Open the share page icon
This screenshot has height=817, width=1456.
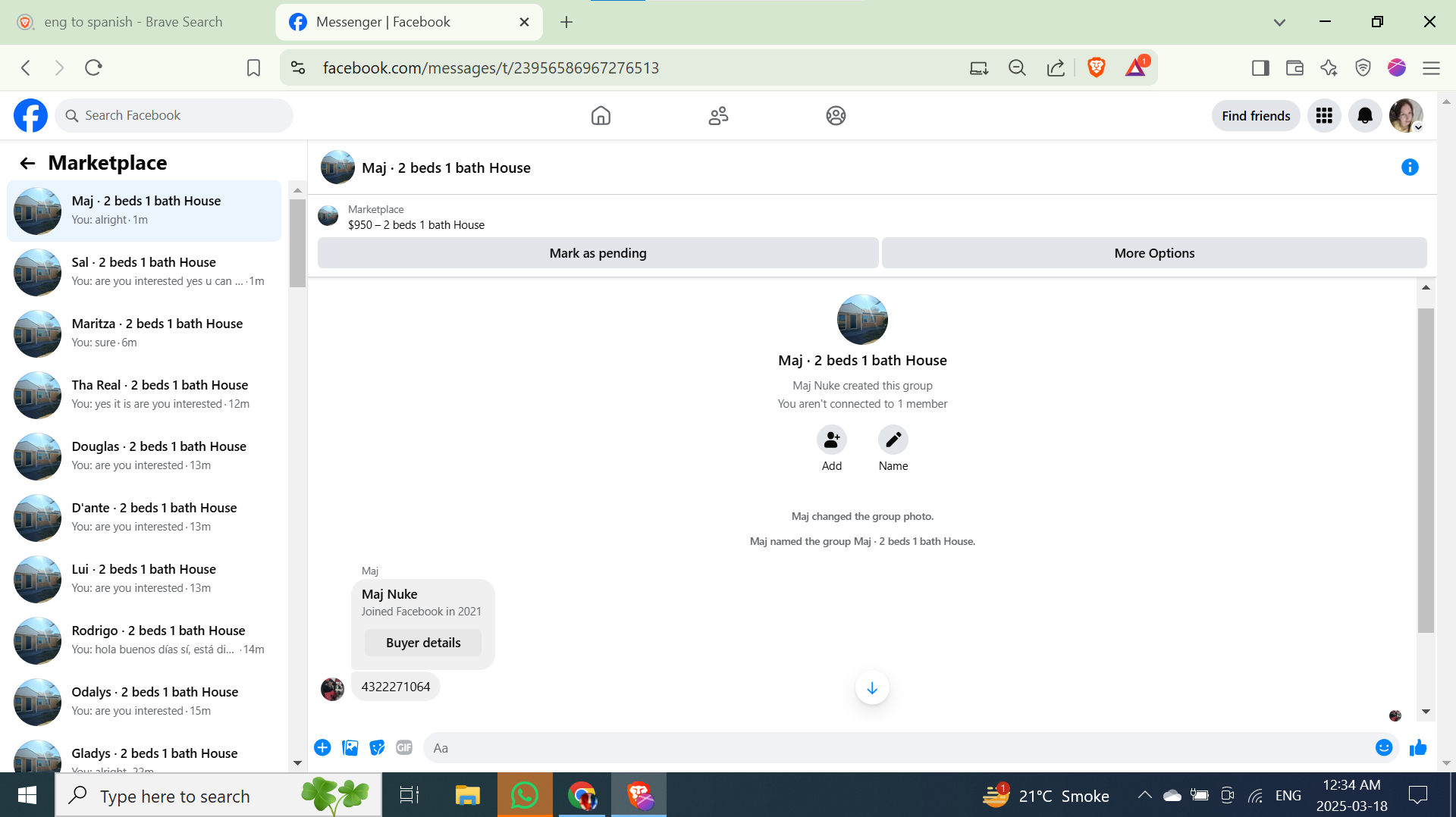coord(1056,68)
